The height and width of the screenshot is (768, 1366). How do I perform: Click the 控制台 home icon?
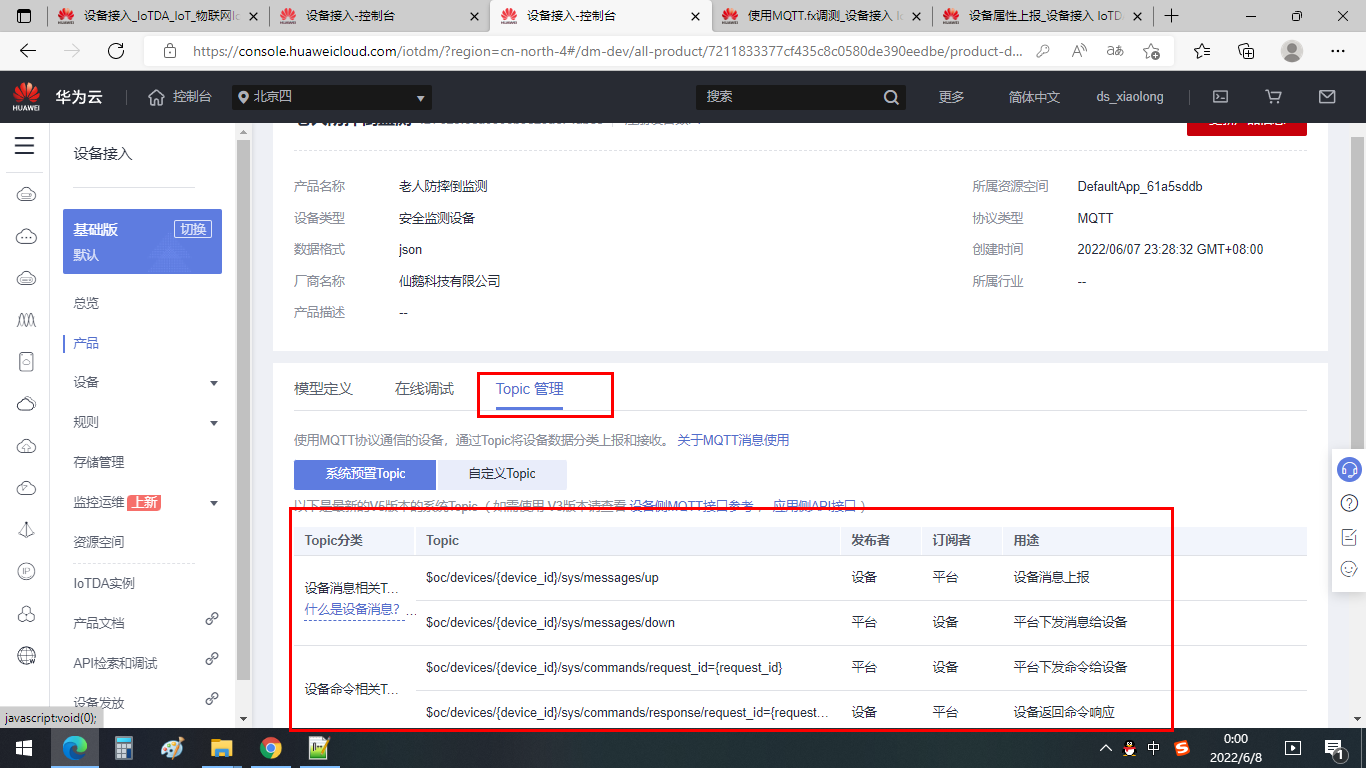coord(156,97)
